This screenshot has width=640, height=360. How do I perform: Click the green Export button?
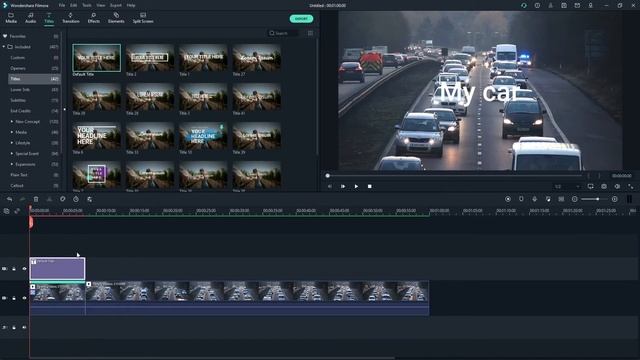click(301, 19)
